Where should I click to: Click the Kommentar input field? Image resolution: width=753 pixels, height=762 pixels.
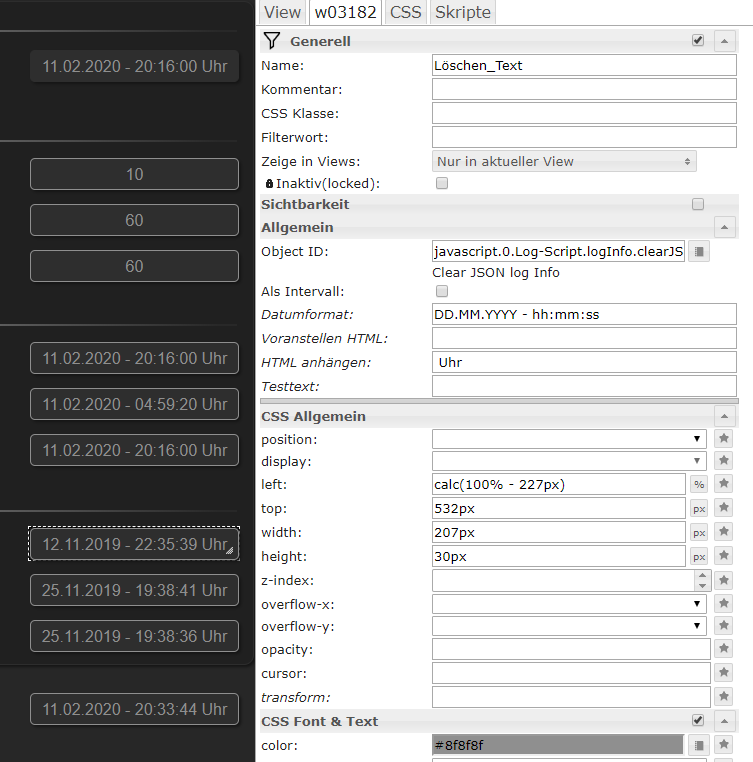[584, 89]
